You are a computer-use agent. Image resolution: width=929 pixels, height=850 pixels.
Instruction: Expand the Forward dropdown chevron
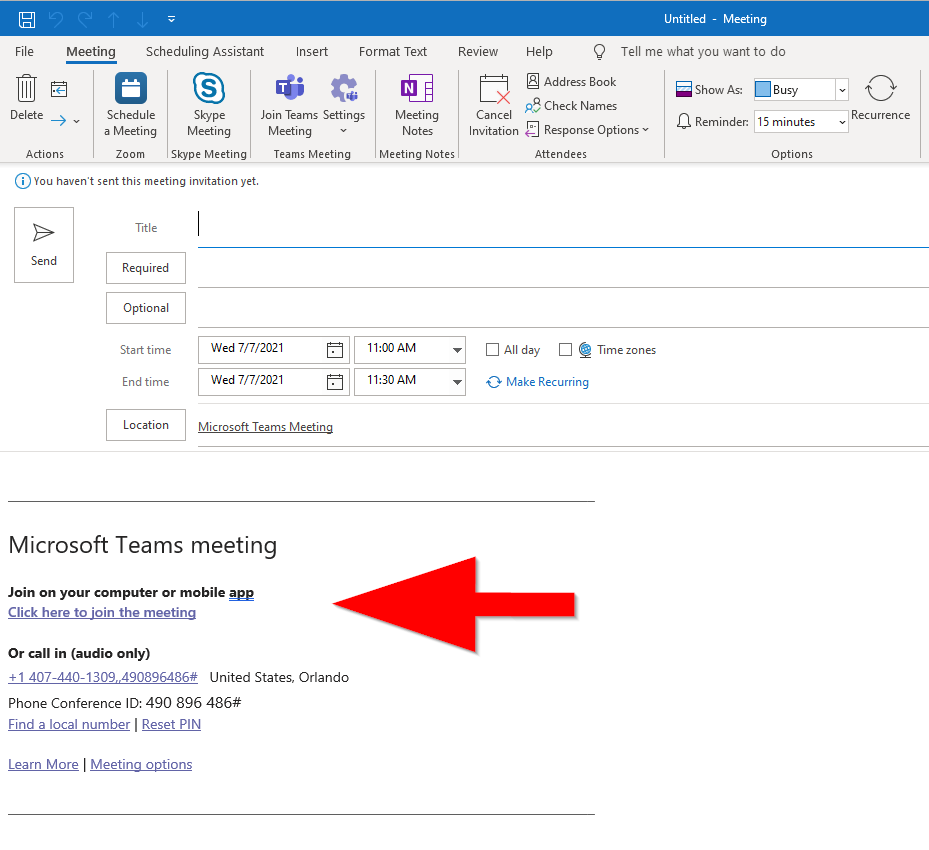pyautogui.click(x=76, y=121)
